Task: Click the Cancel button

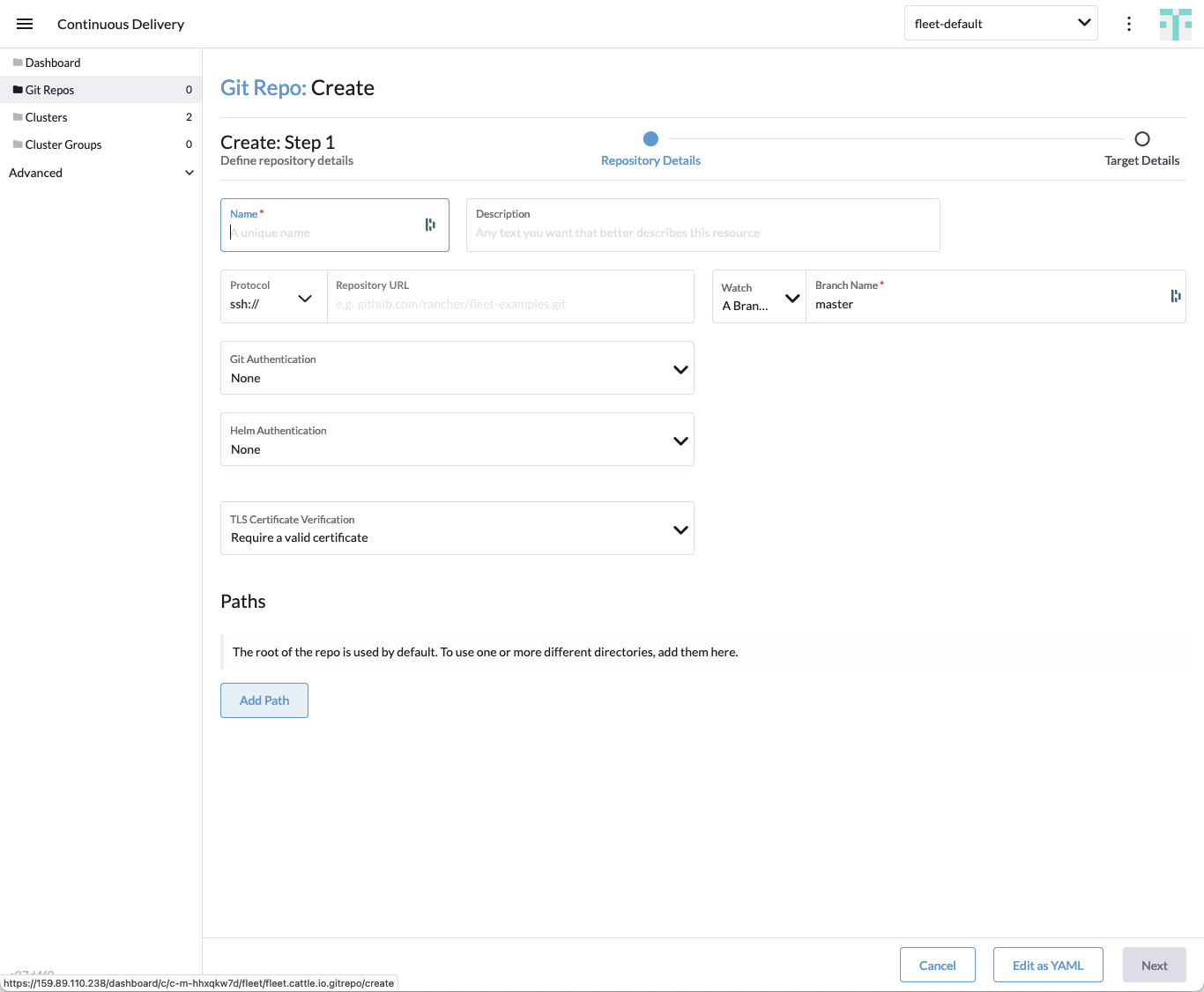Action: pyautogui.click(x=938, y=965)
